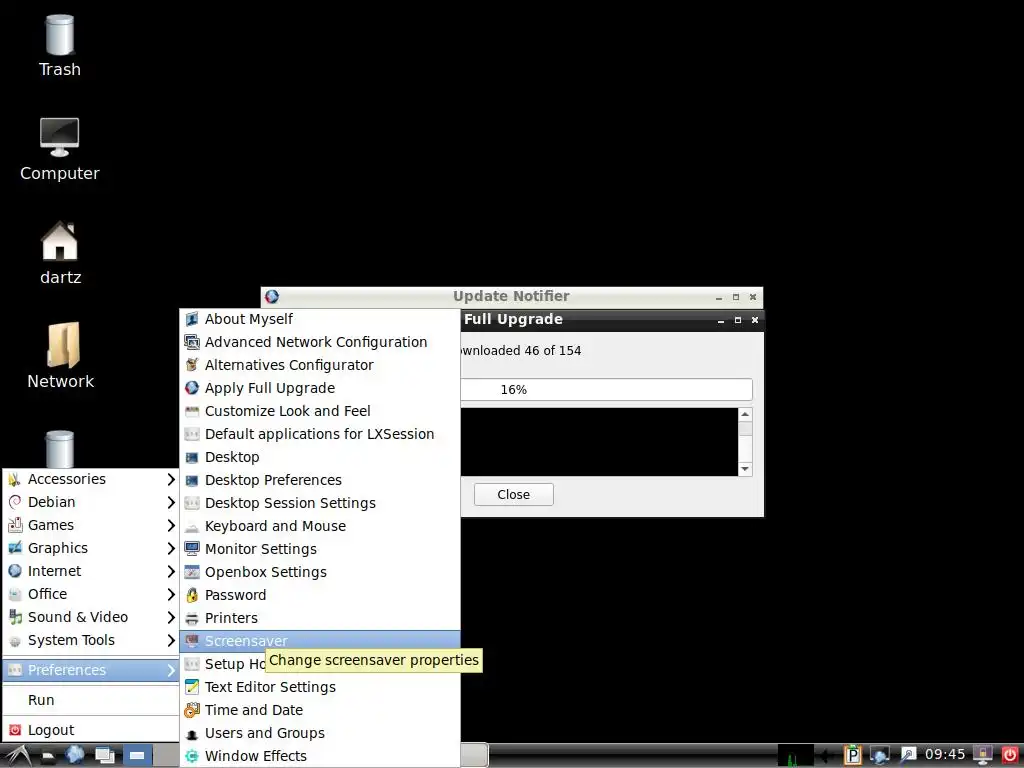Click the Password padlock icon

[191, 595]
